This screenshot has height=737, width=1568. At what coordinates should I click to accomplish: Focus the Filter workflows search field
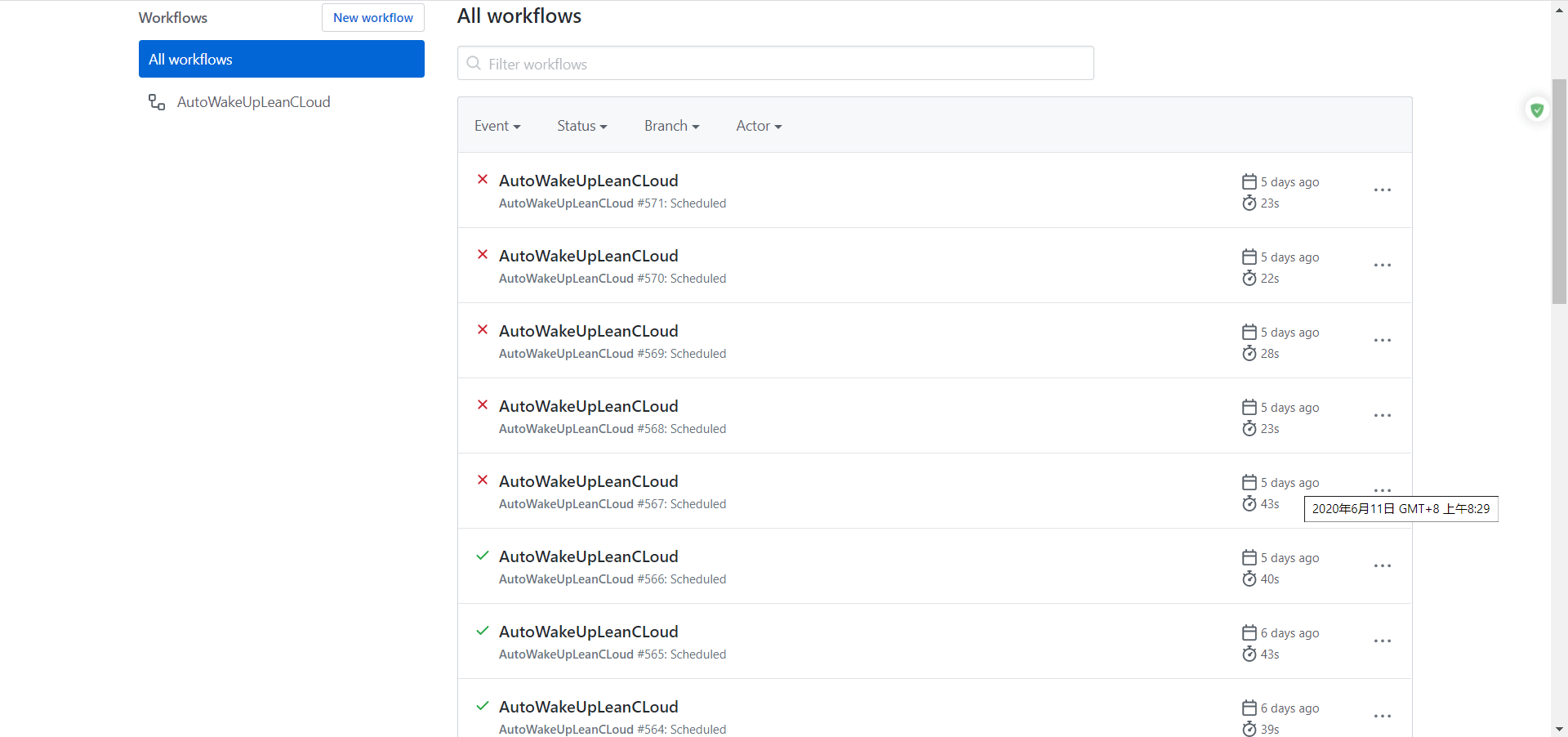coord(784,64)
